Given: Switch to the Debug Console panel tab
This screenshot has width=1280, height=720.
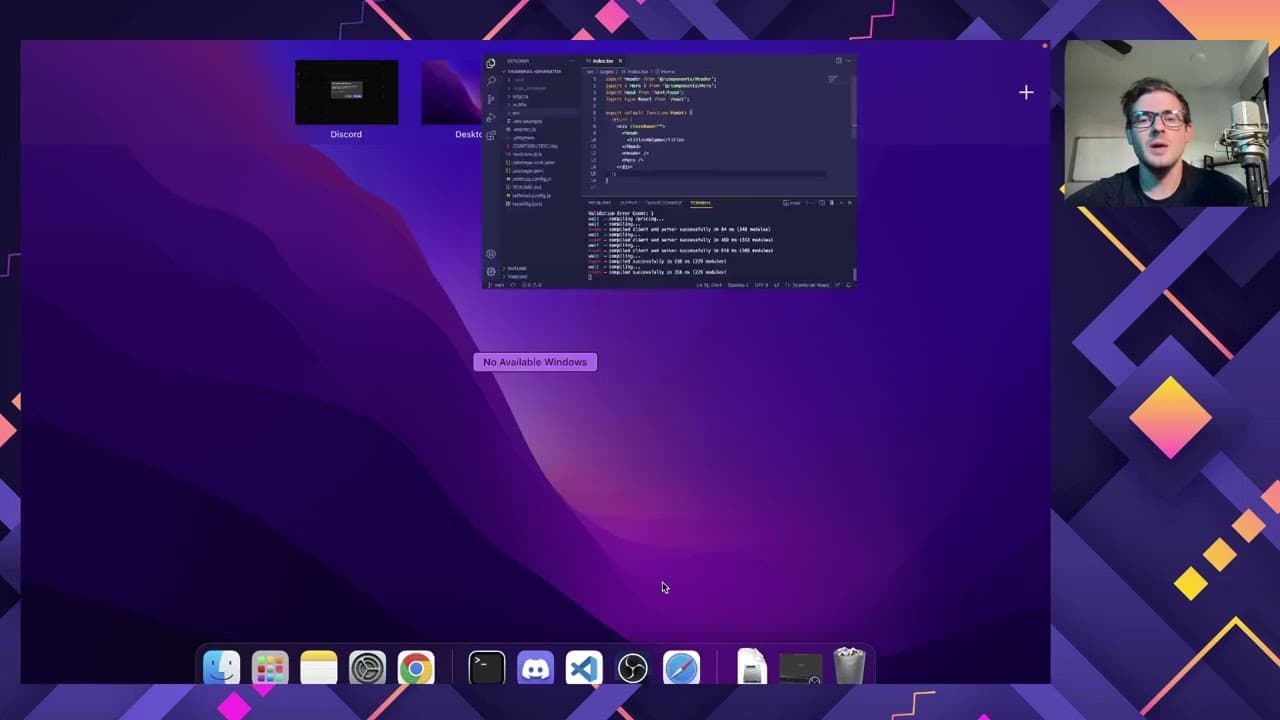Looking at the screenshot, I should click(x=663, y=203).
